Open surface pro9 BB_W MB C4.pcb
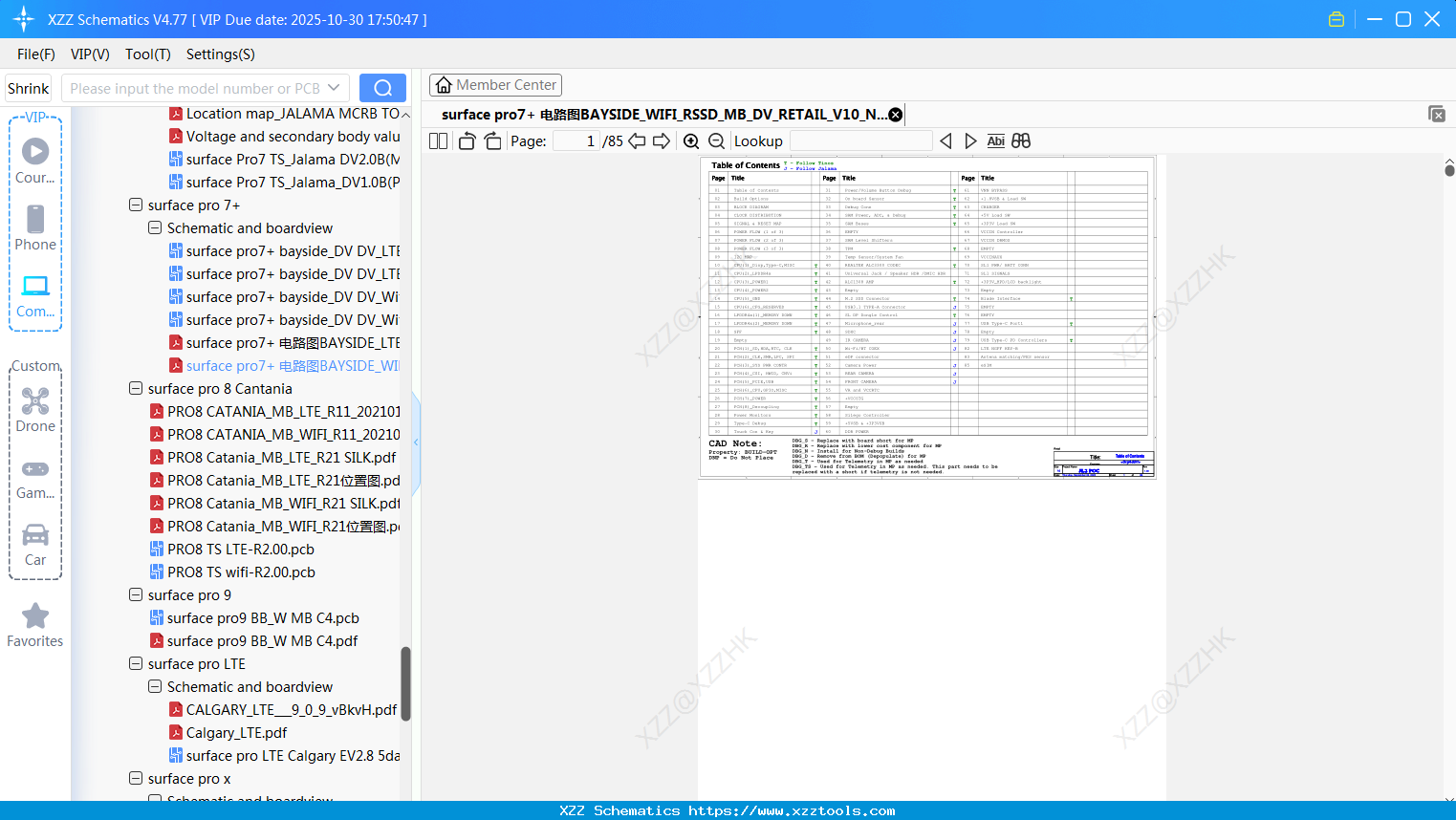 pos(254,617)
